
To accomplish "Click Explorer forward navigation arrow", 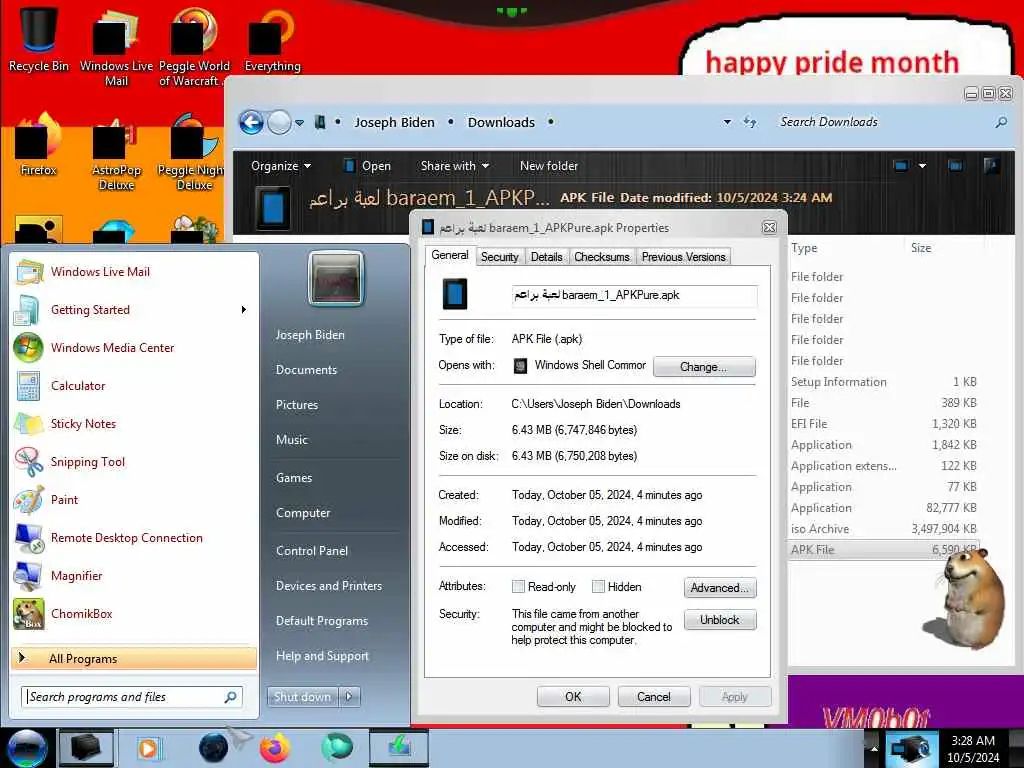I will [x=280, y=122].
